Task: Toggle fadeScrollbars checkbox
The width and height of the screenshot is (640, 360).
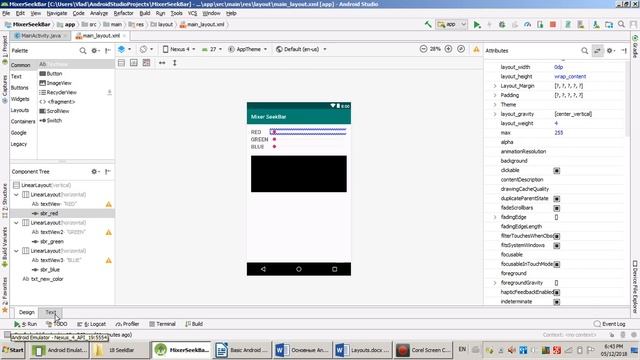Action: pyautogui.click(x=556, y=208)
